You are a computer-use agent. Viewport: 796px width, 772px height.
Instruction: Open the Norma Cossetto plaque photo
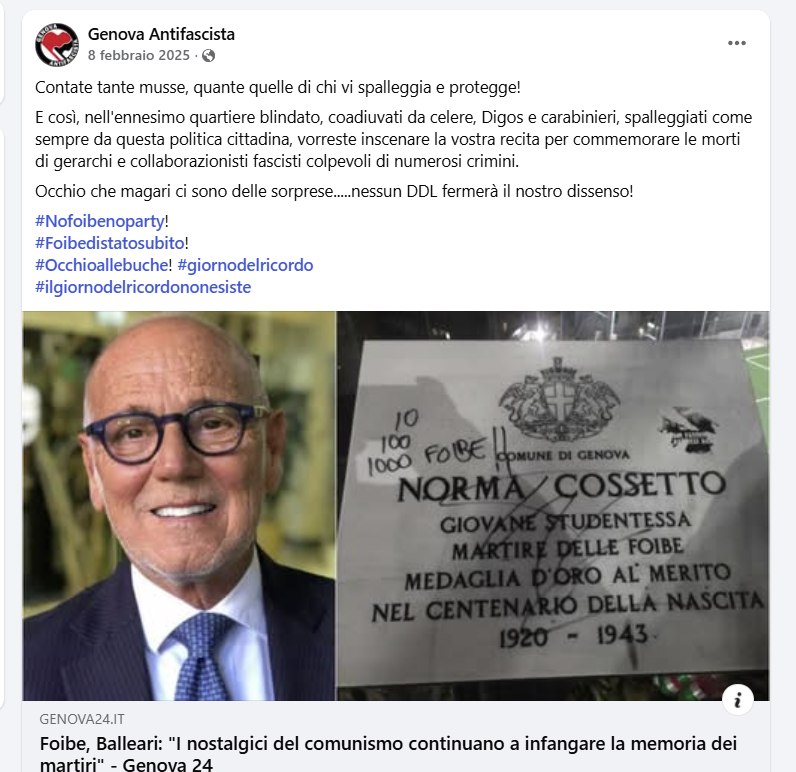pos(553,506)
